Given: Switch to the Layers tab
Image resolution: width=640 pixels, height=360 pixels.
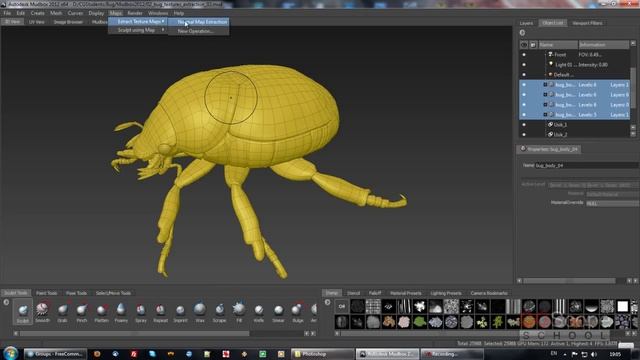Looking at the screenshot, I should click(x=526, y=23).
